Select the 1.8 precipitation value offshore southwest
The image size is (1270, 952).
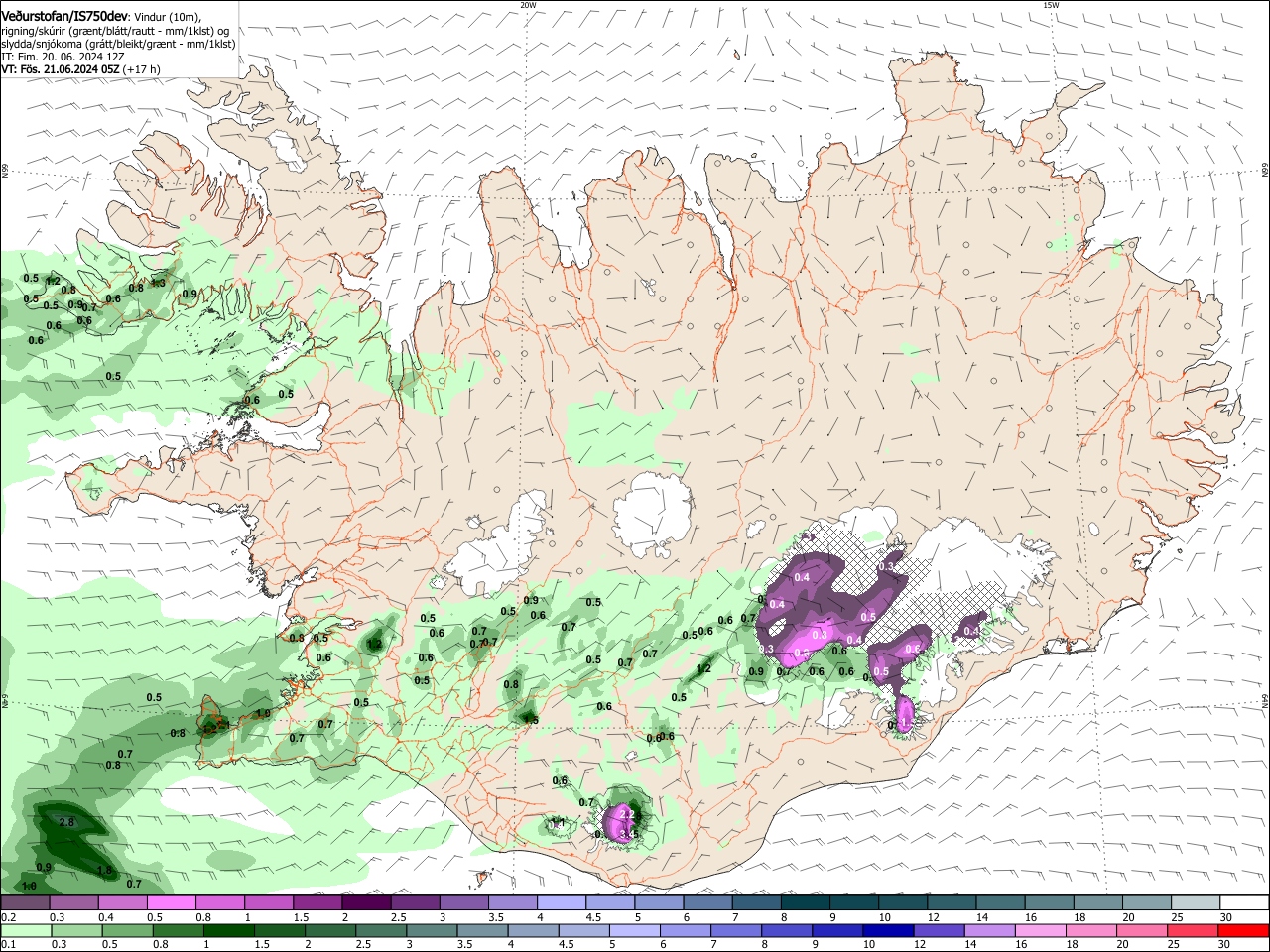point(104,871)
